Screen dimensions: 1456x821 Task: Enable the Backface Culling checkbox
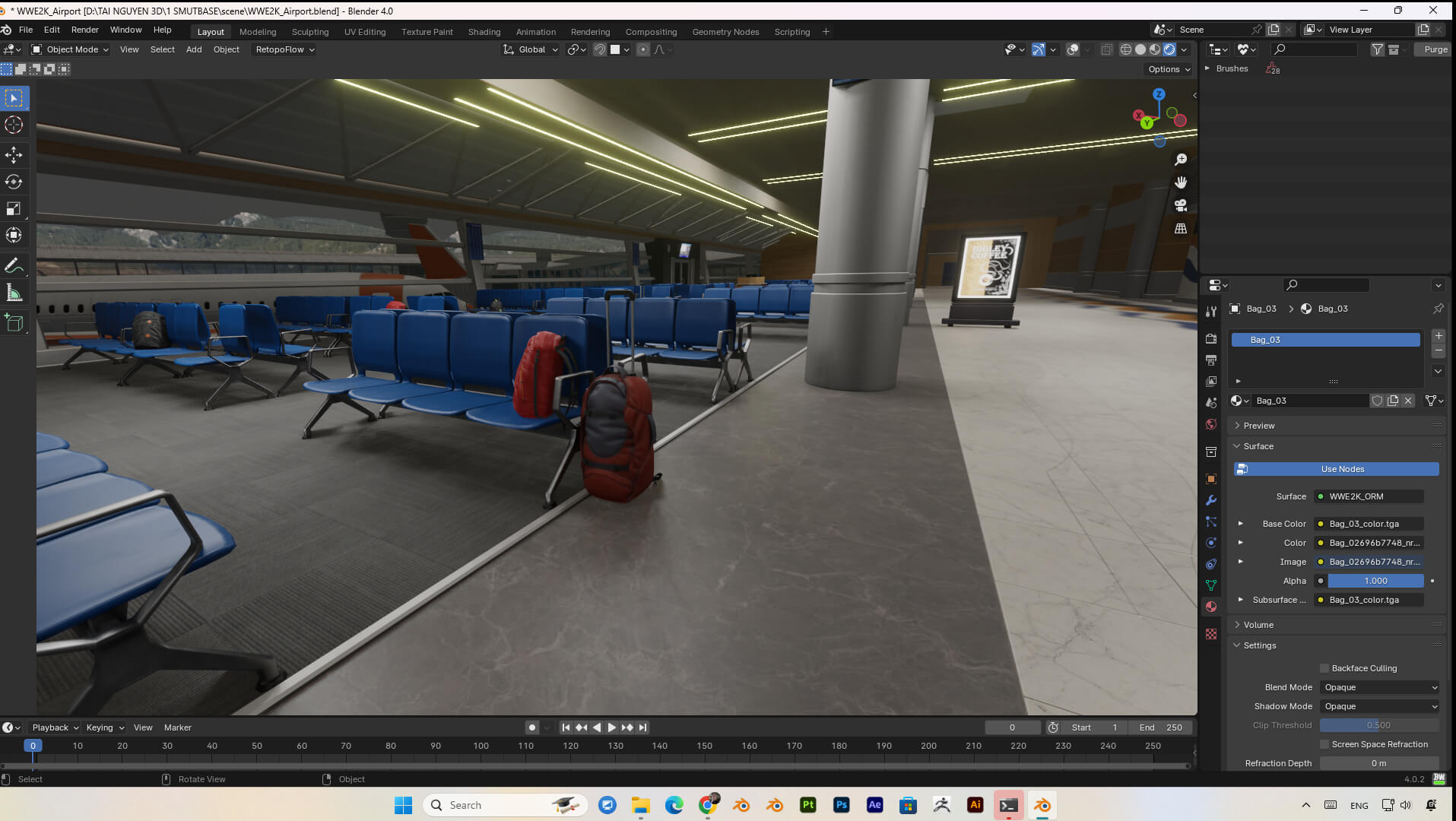pyautogui.click(x=1324, y=668)
